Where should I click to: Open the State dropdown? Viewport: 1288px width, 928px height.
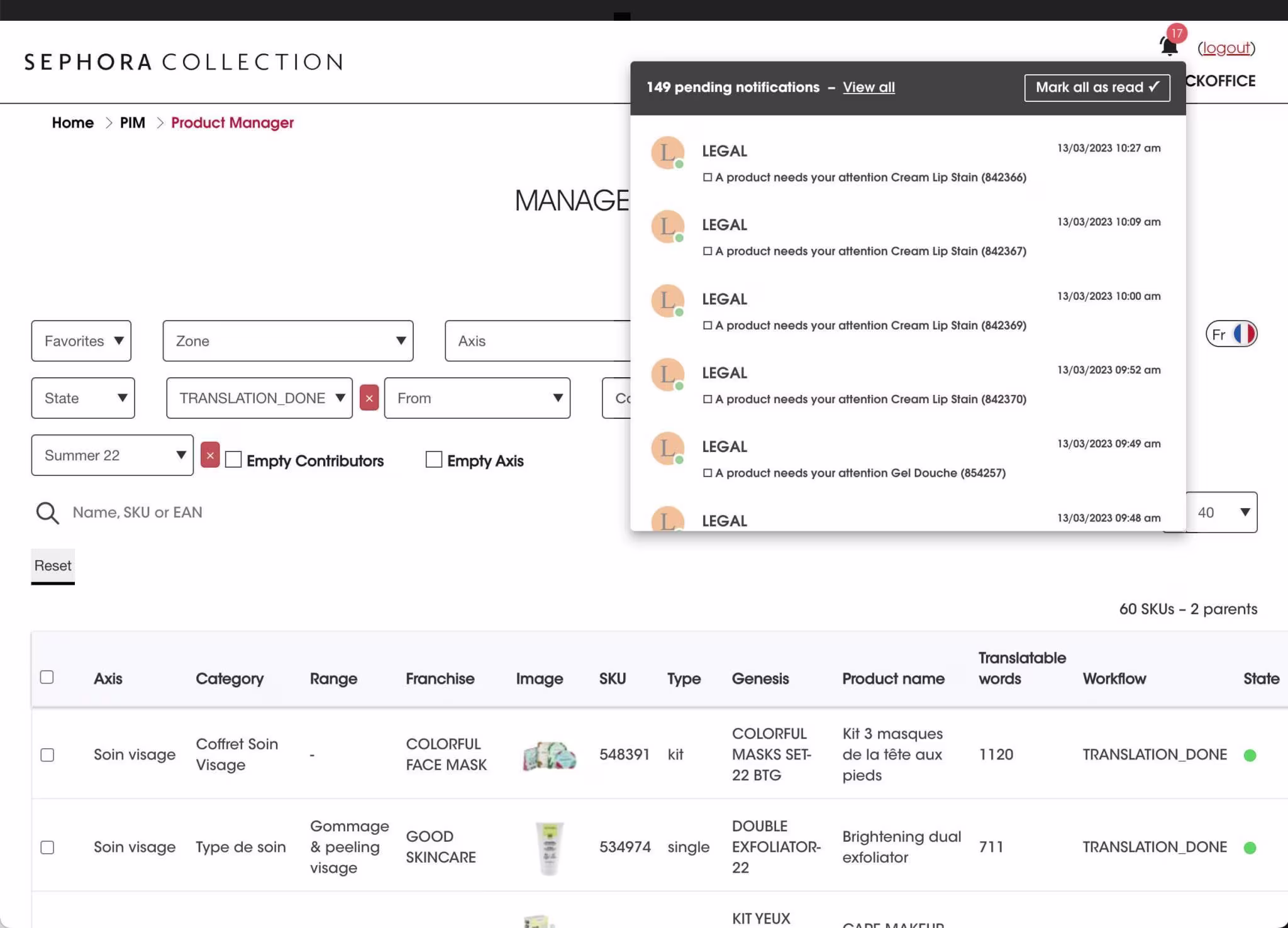click(83, 398)
